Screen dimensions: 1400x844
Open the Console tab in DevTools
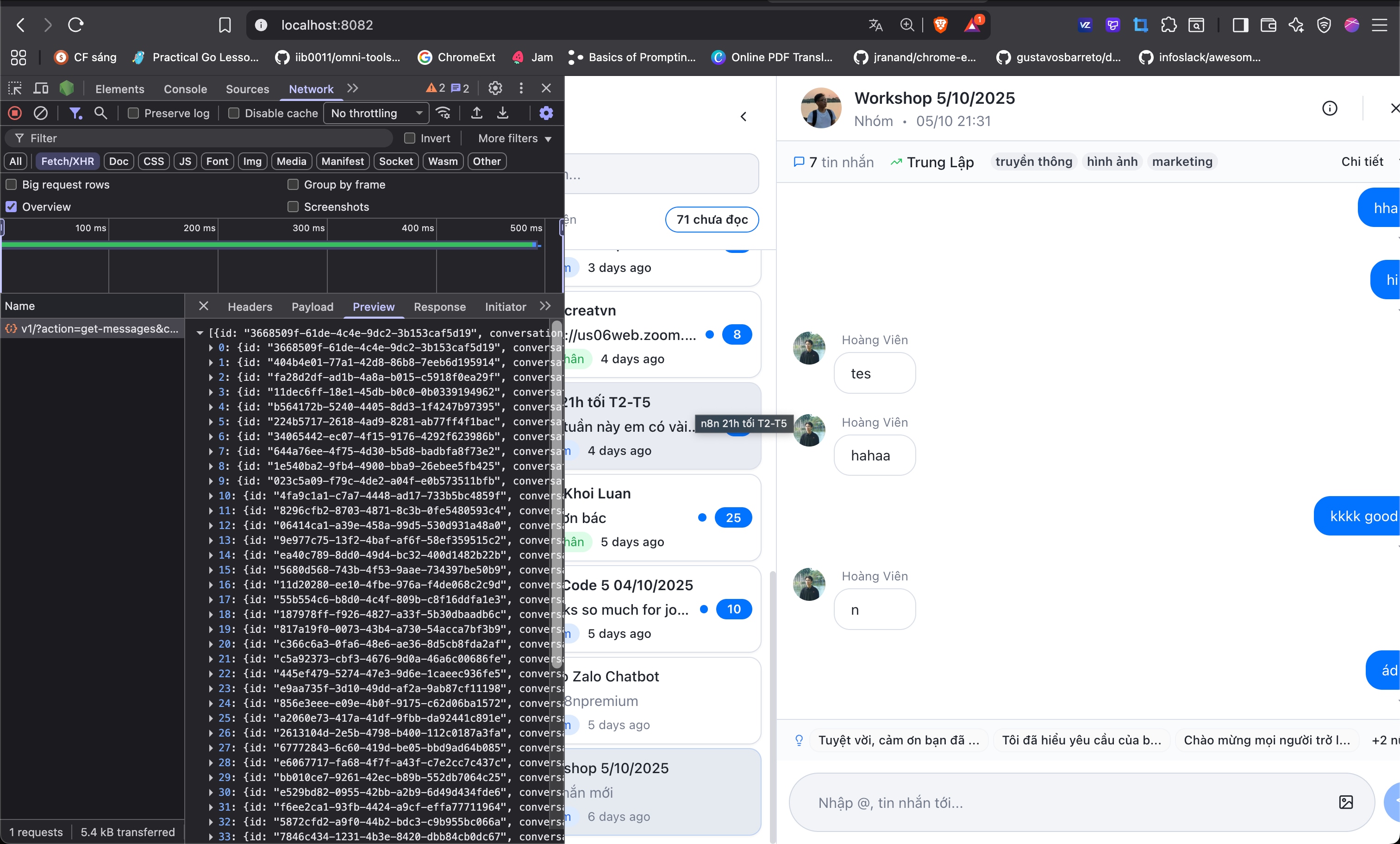185,88
